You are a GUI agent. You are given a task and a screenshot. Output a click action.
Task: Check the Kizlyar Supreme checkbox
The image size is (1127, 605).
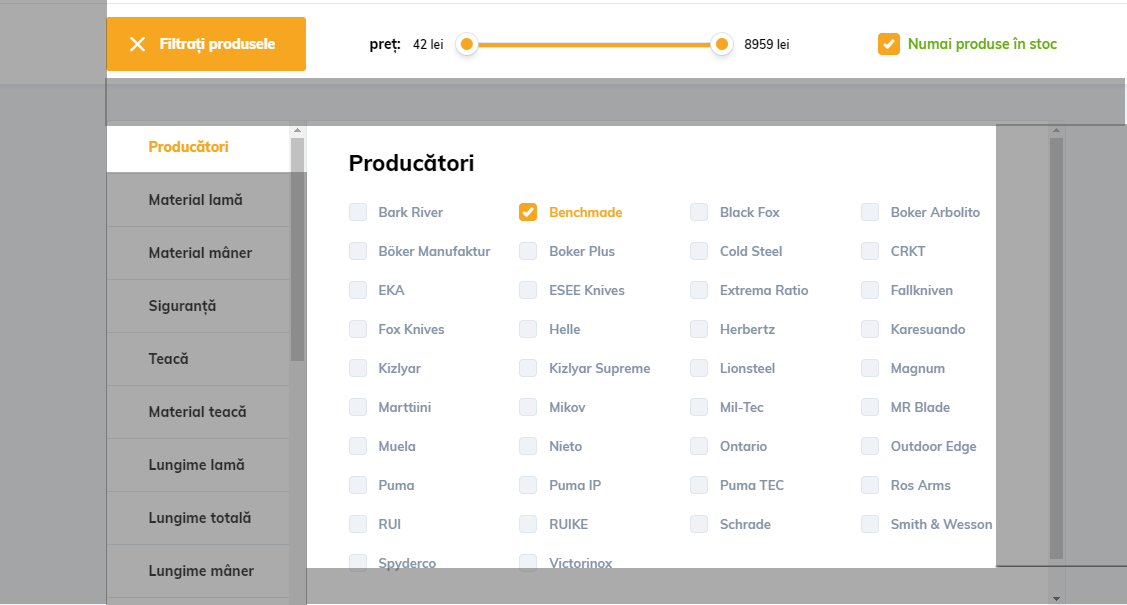click(528, 368)
